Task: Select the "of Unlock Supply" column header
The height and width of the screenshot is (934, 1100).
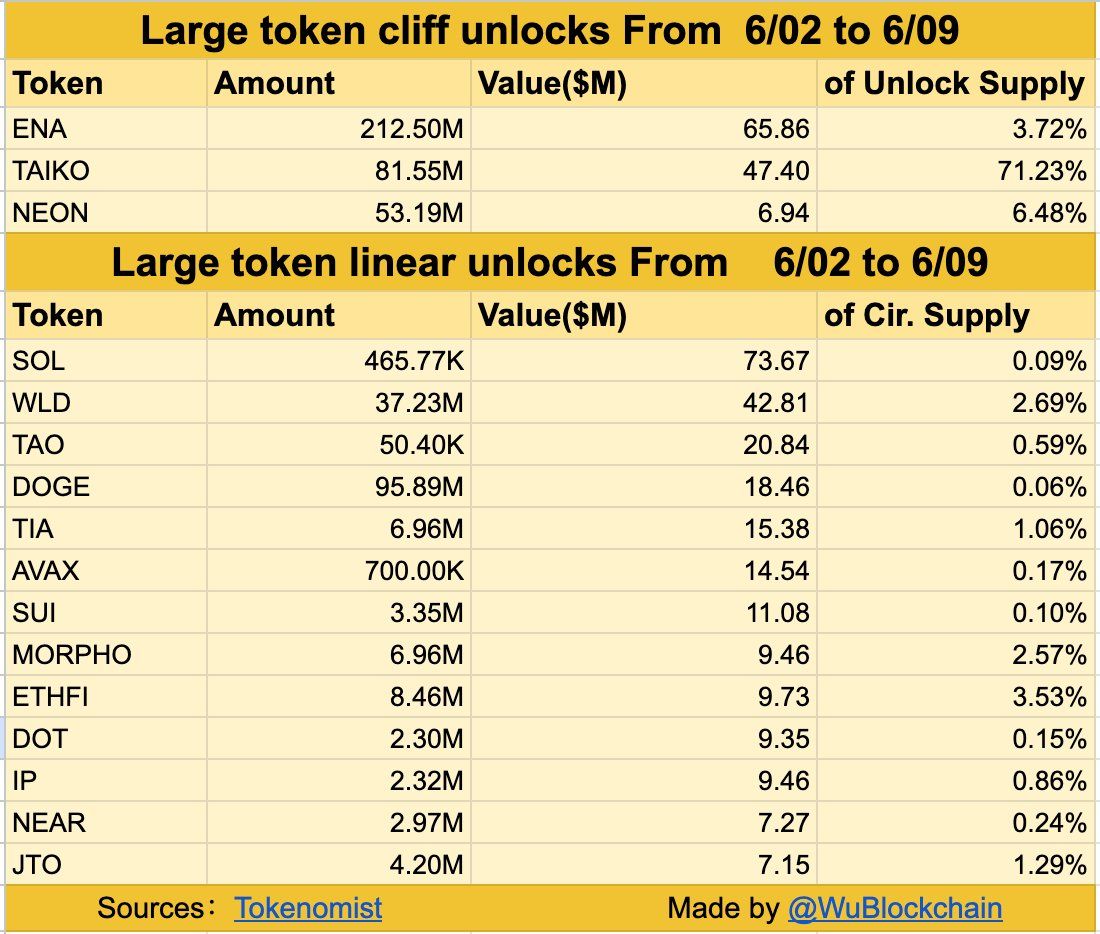Action: [954, 84]
